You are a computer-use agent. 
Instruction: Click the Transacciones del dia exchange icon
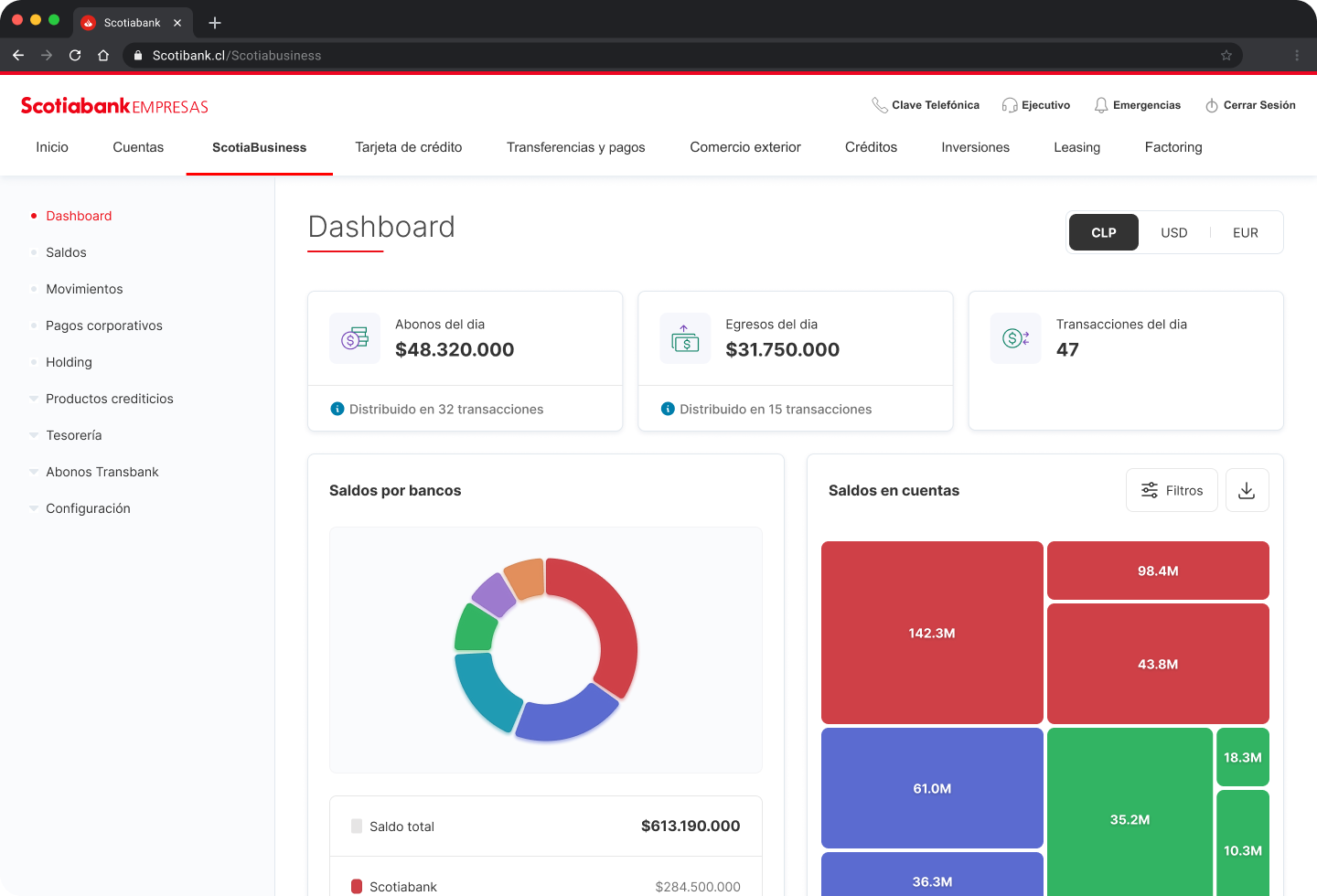(x=1016, y=338)
